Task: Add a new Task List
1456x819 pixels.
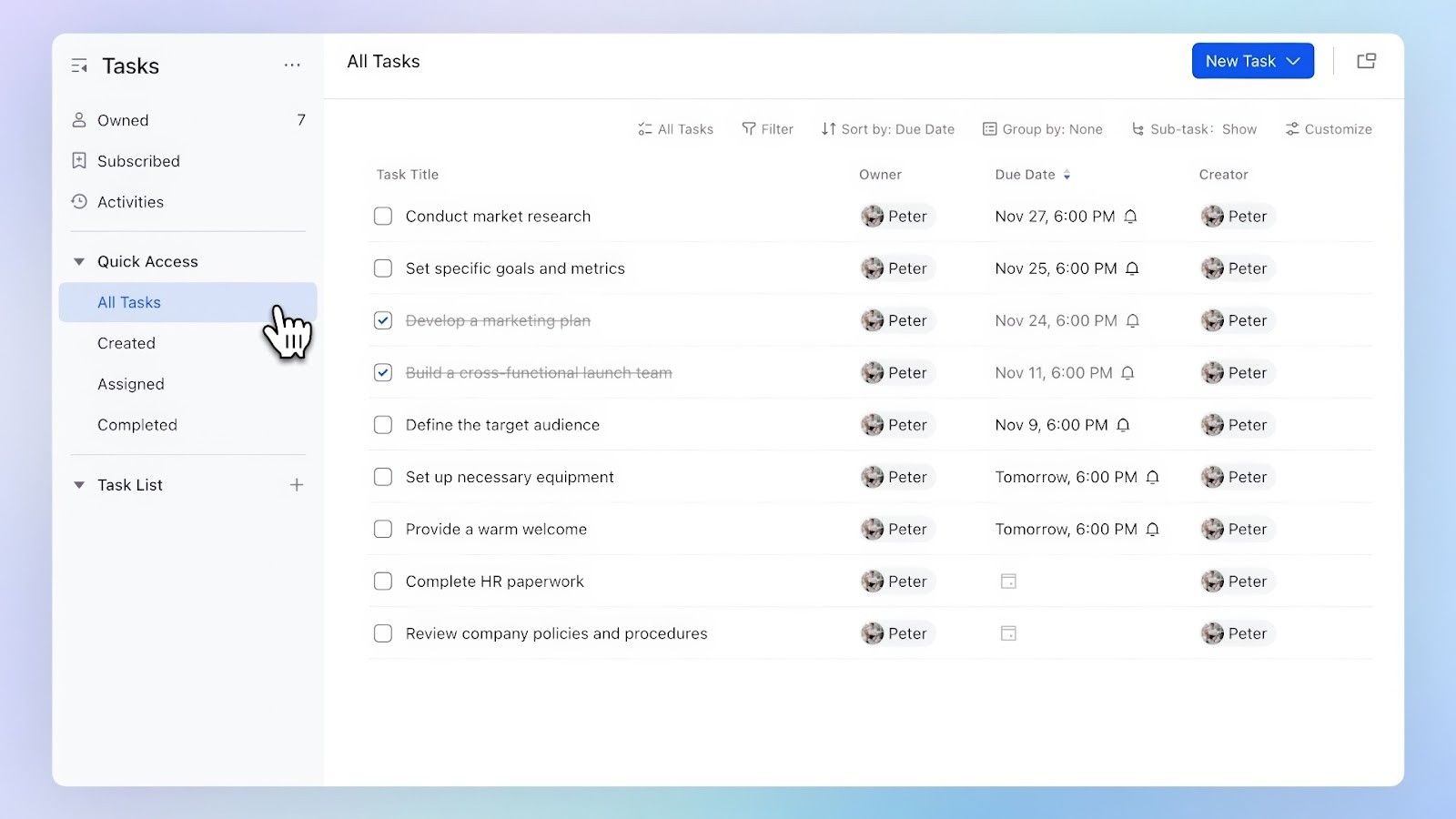Action: pyautogui.click(x=296, y=484)
